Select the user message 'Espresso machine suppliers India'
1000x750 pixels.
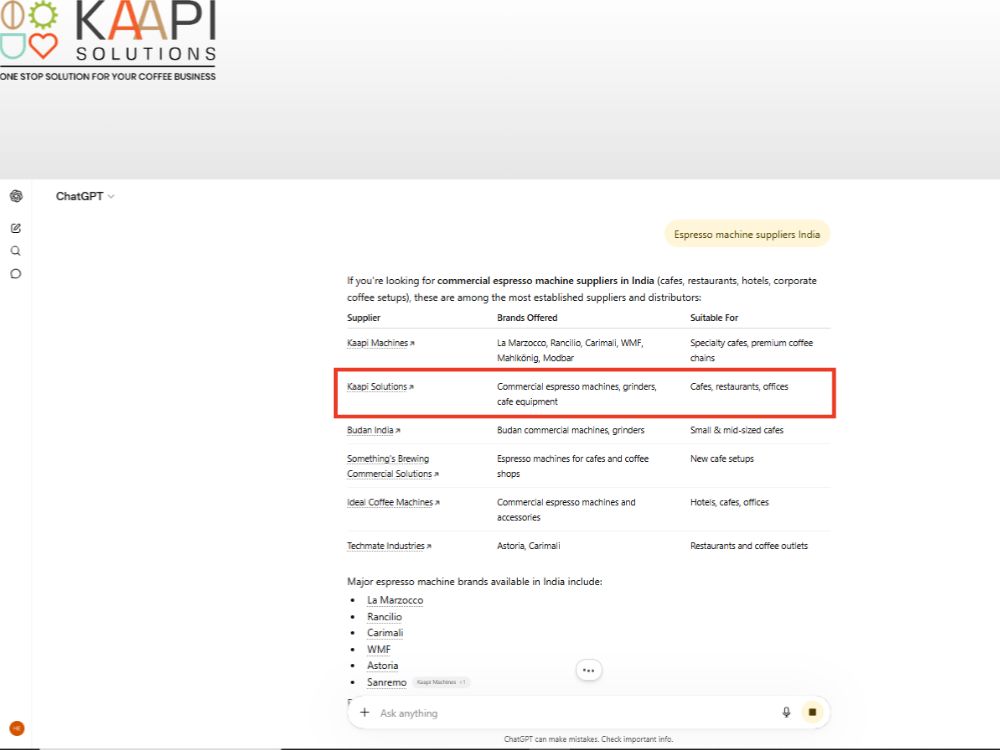pos(747,234)
